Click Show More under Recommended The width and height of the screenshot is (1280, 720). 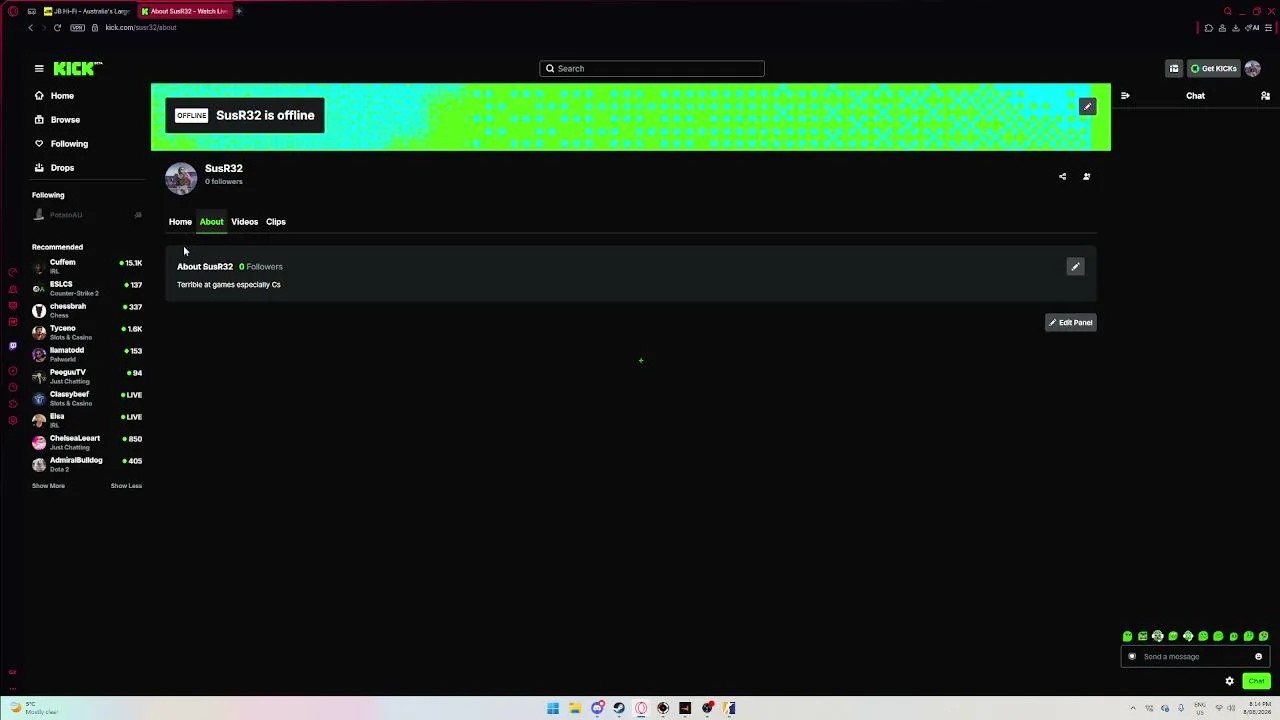click(x=48, y=486)
